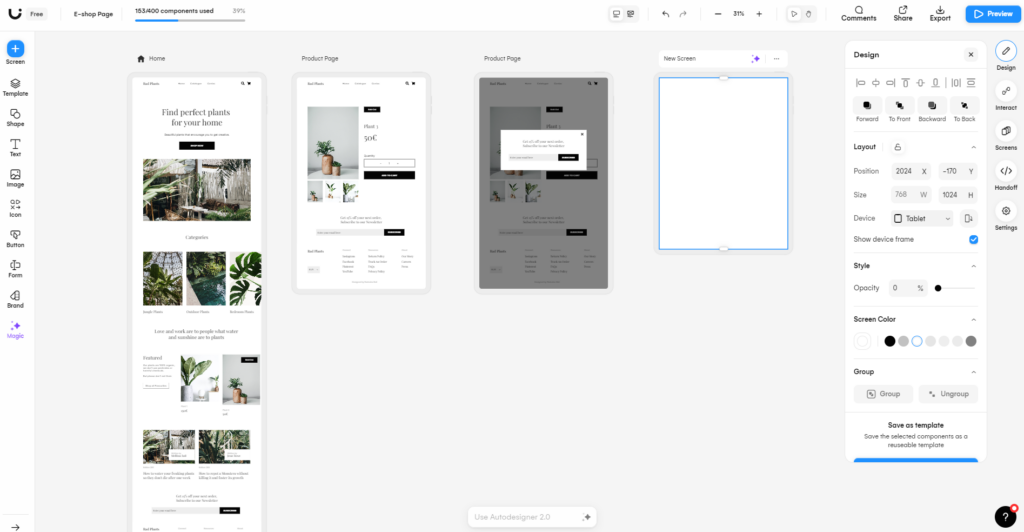Toggle the layout lock icon

[x=897, y=147]
